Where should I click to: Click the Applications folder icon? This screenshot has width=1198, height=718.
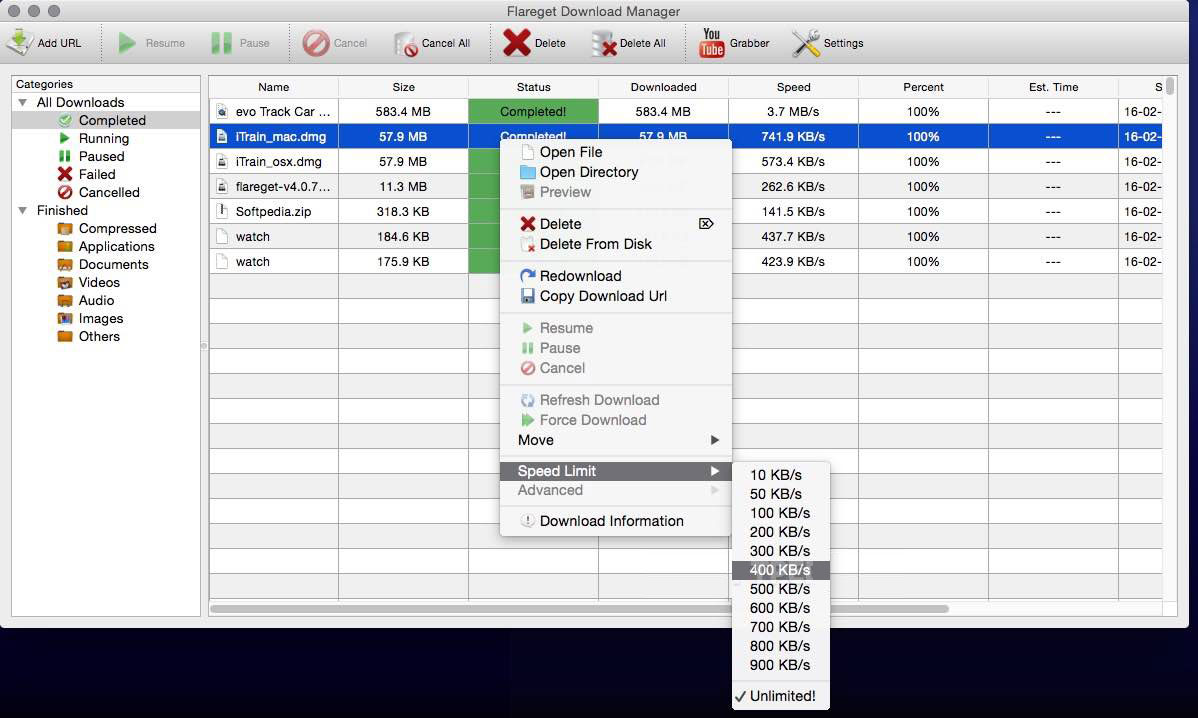click(65, 246)
